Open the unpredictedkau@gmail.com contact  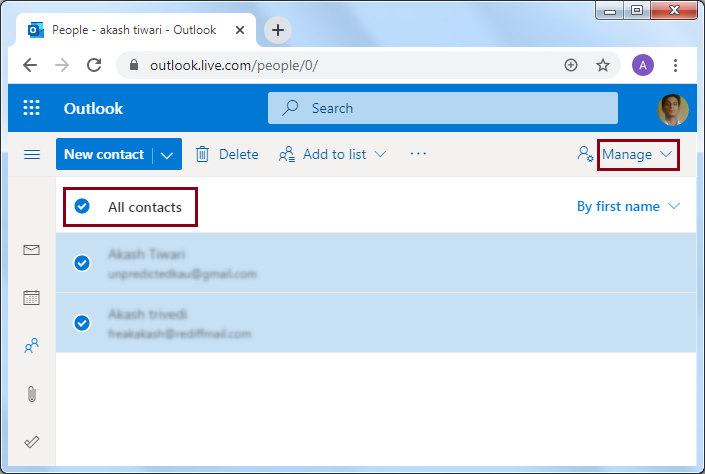click(x=376, y=263)
